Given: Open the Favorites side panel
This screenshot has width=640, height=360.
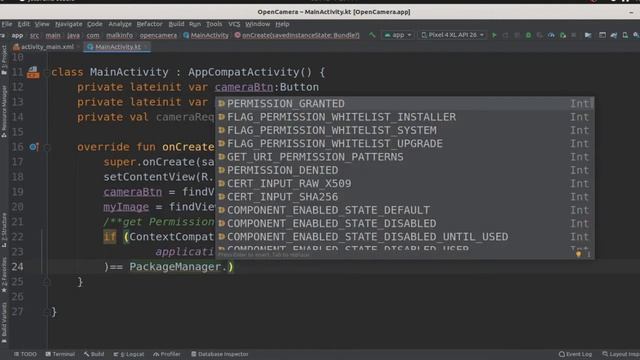Looking at the screenshot, I should 4,274.
